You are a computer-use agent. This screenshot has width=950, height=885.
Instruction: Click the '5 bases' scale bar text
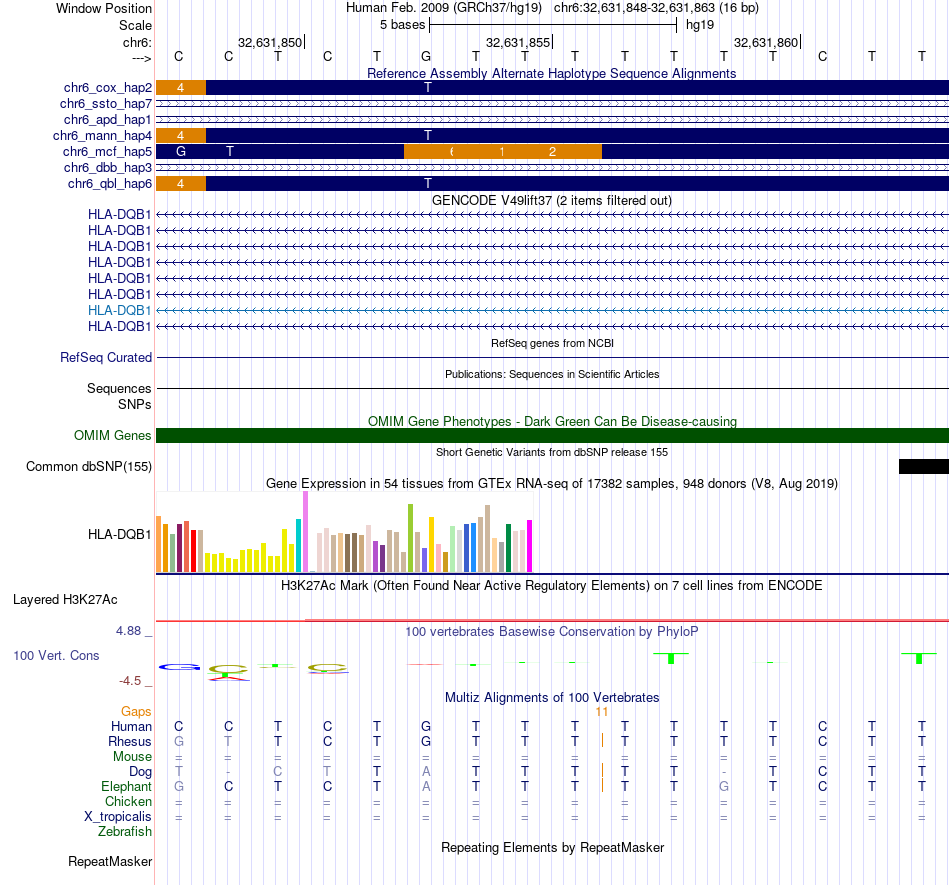[402, 25]
